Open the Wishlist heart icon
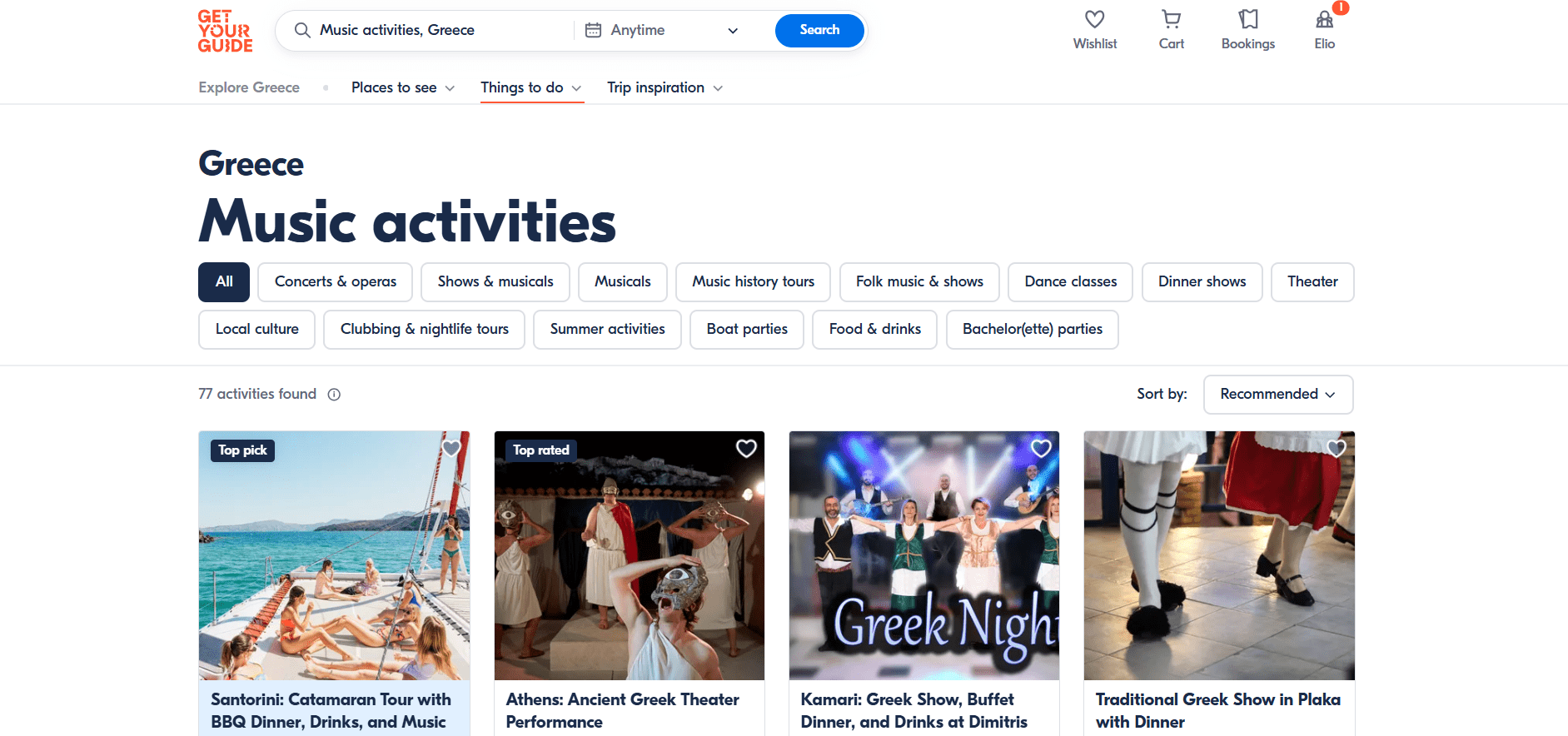The height and width of the screenshot is (736, 1568). tap(1094, 19)
